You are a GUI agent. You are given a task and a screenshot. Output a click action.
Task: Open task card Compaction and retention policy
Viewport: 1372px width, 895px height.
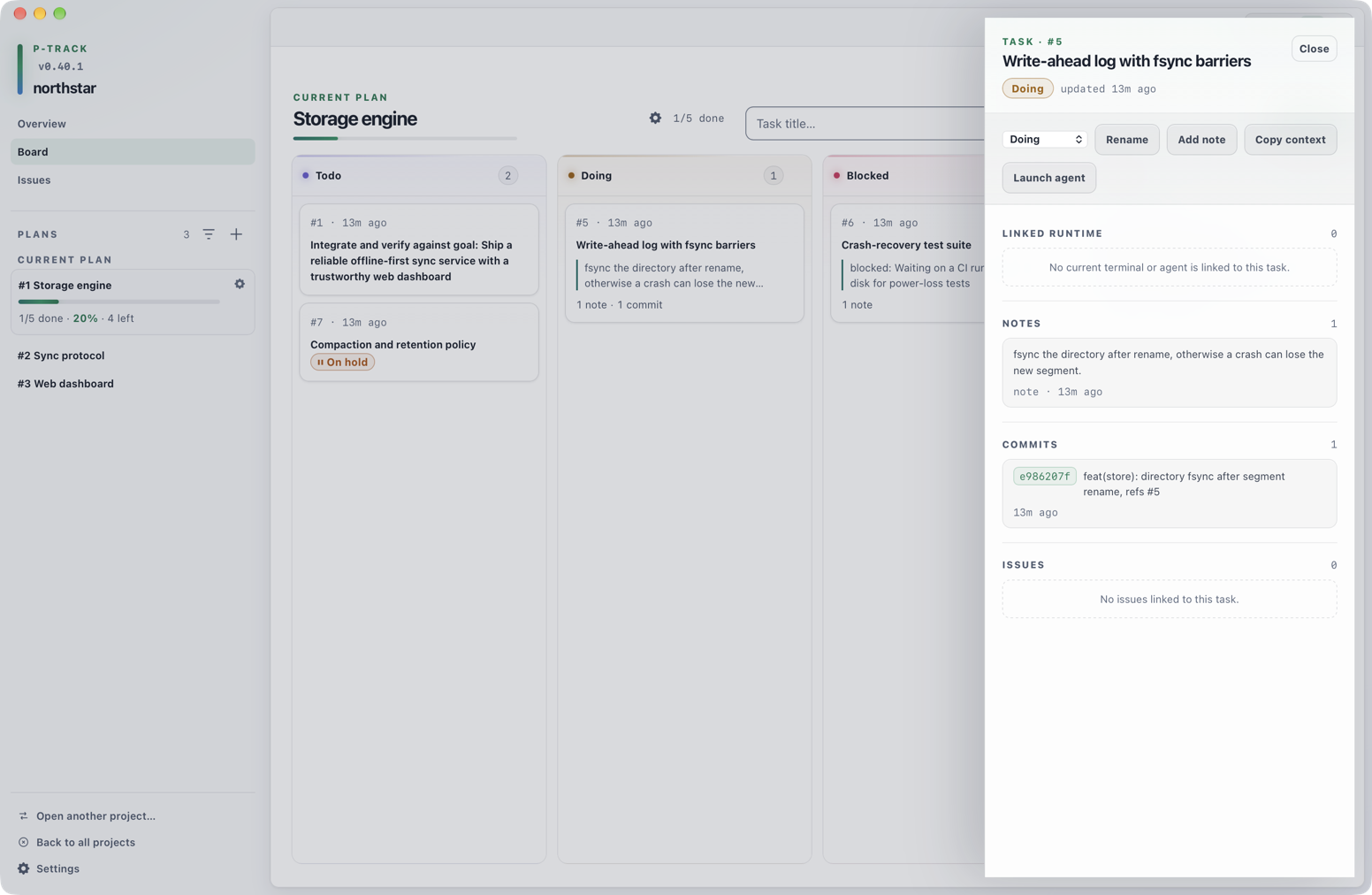[419, 343]
